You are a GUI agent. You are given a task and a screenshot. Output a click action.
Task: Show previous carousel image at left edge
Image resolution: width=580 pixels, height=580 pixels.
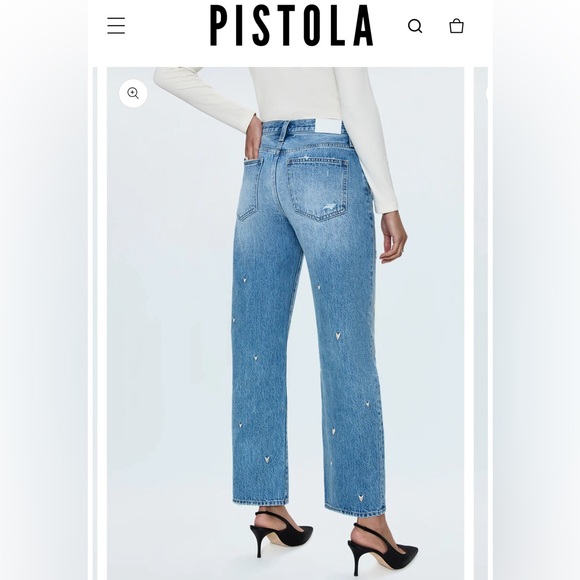click(95, 323)
